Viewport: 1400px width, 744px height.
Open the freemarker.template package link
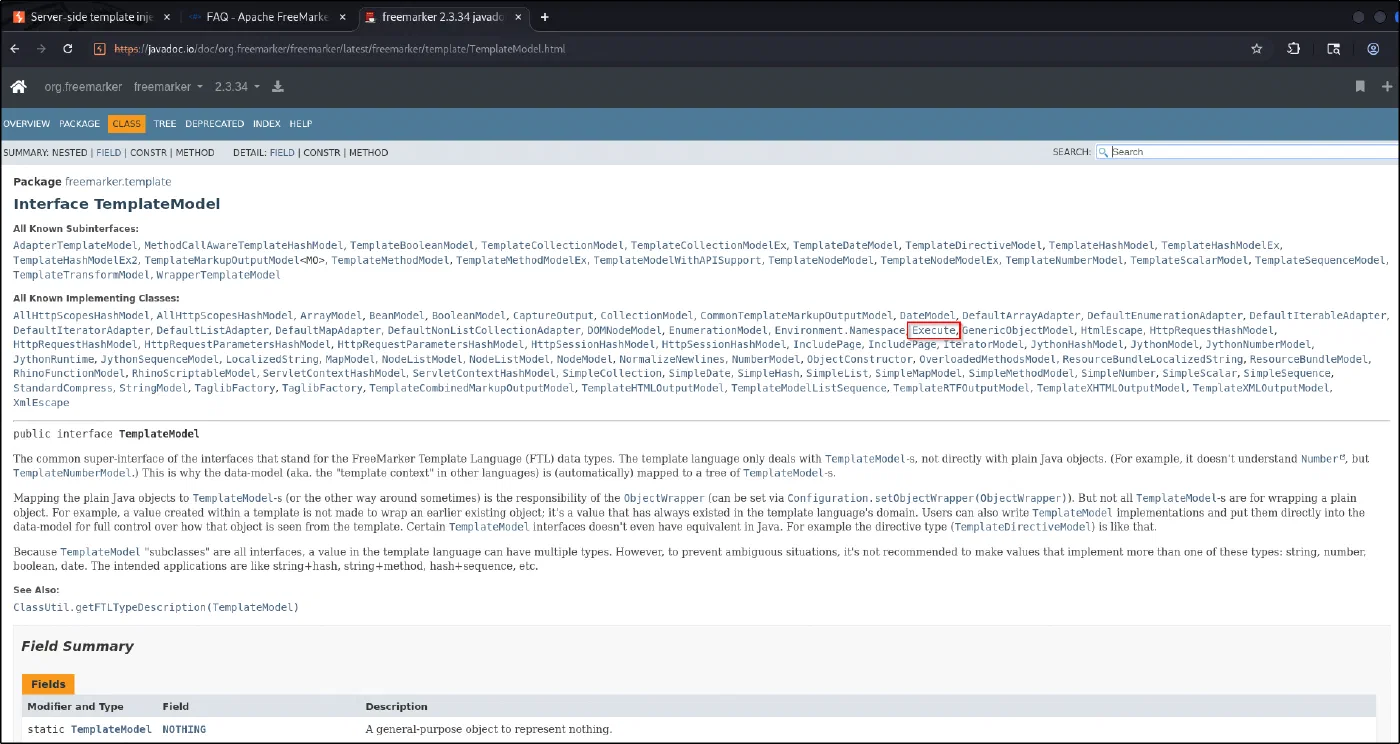point(118,182)
